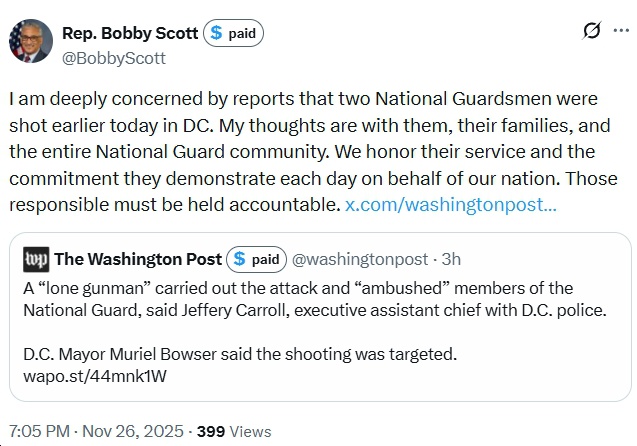637x446 pixels.
Task: Open the @BobbyScott handle
Action: pyautogui.click(x=114, y=58)
